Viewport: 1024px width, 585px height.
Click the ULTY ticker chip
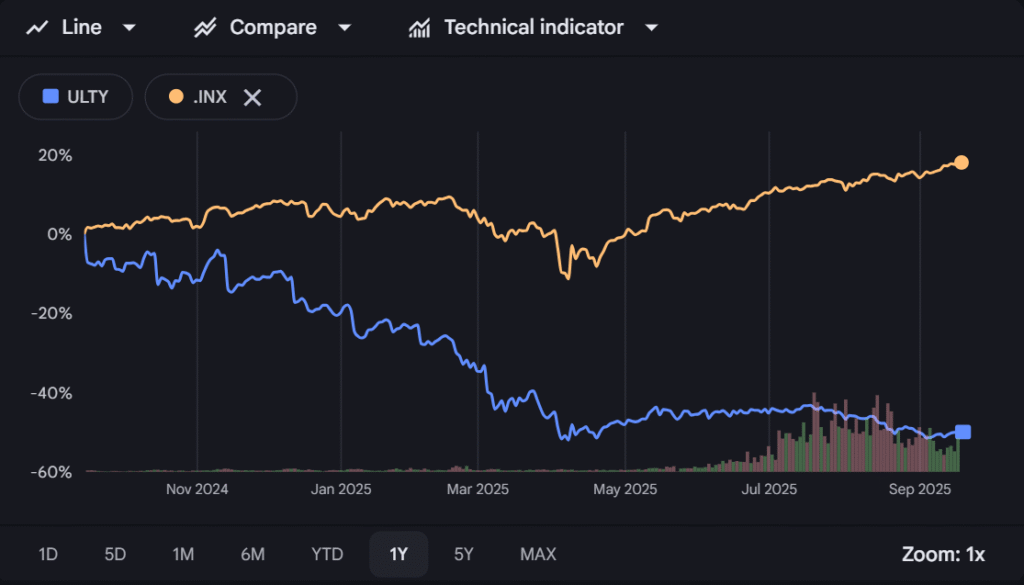75,97
